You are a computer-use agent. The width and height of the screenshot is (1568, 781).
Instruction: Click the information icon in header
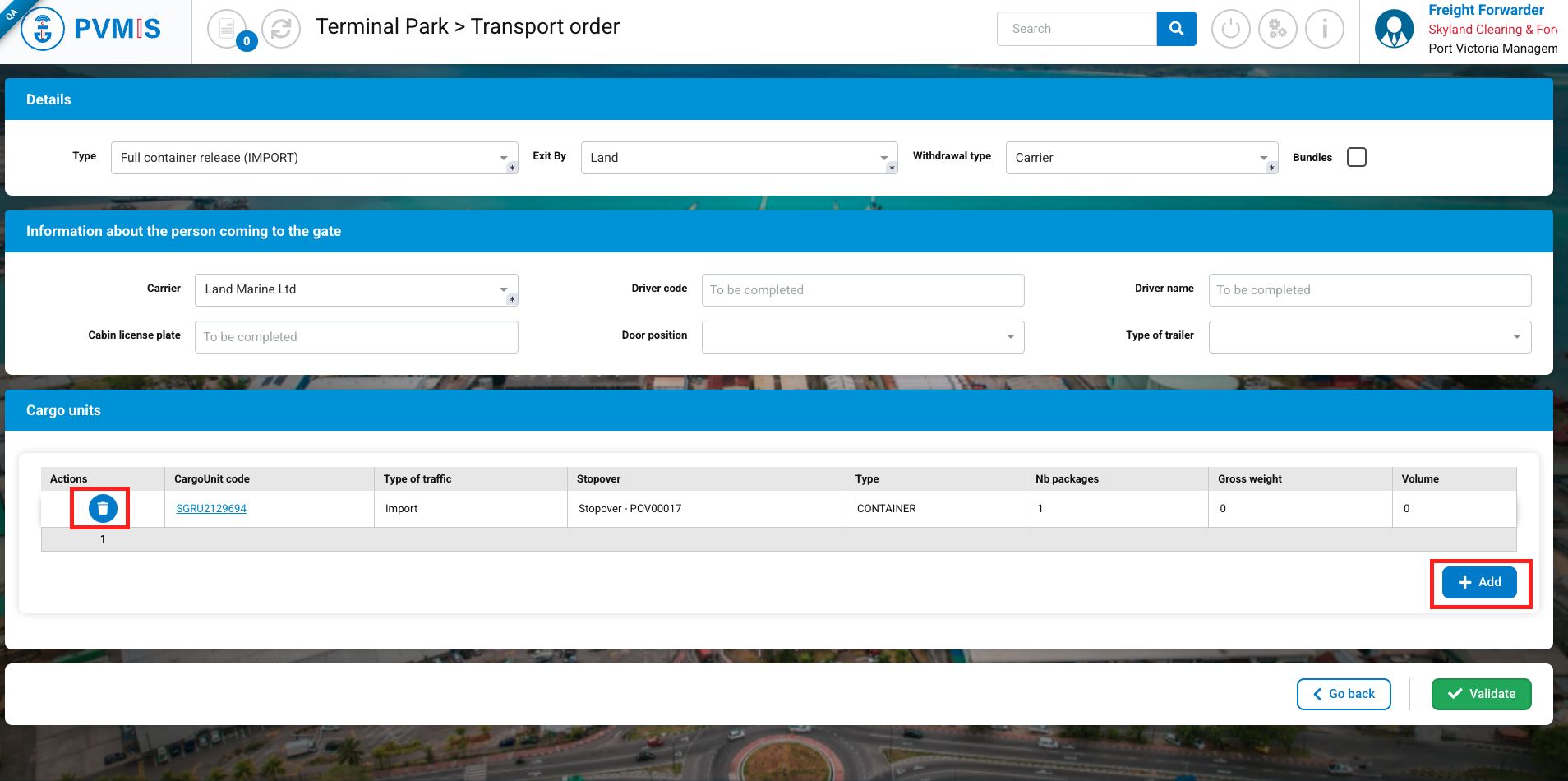click(x=1324, y=29)
